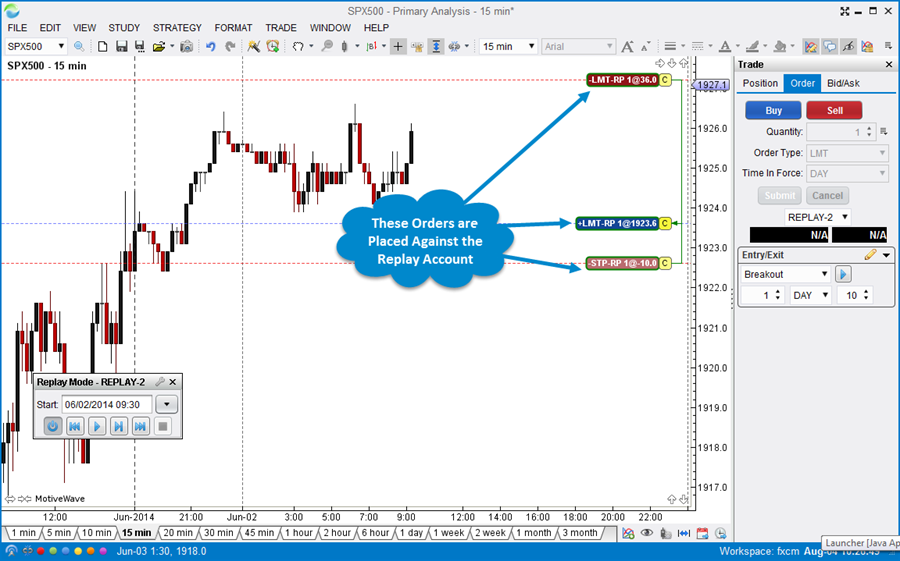Open the replay start date picker dropdown
Image resolution: width=900 pixels, height=561 pixels.
(166, 404)
